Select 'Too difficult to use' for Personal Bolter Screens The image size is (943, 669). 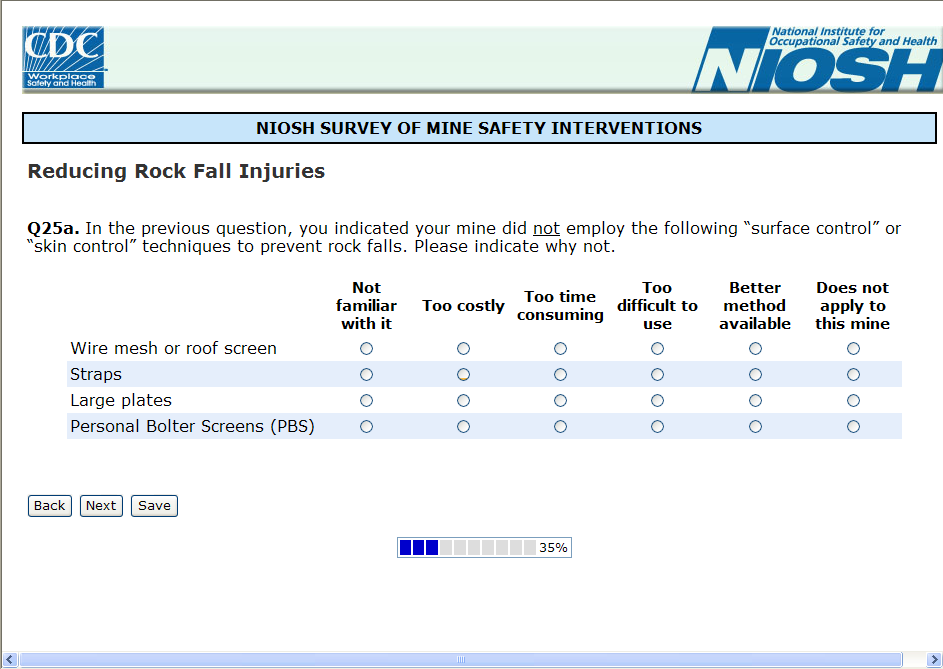[657, 427]
